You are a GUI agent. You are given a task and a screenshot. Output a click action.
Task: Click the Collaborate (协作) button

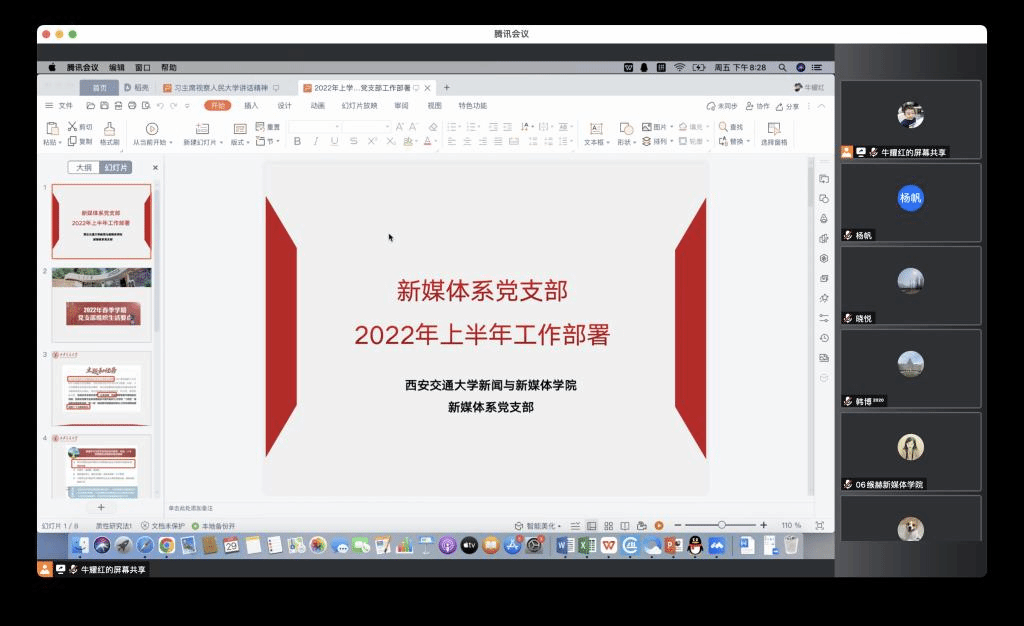(x=759, y=106)
